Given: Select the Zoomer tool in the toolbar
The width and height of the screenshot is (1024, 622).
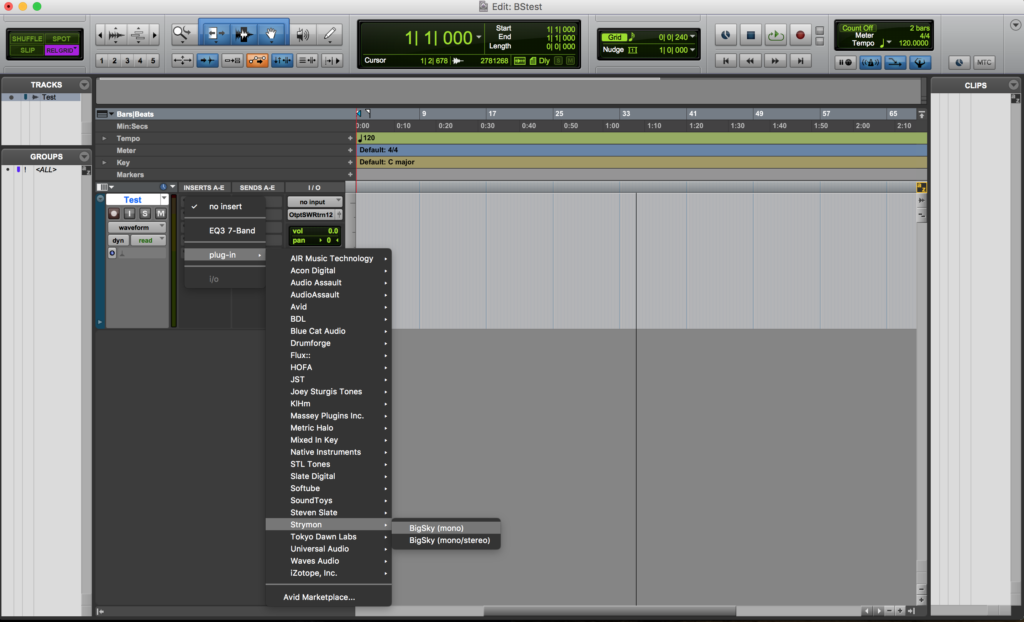Looking at the screenshot, I should click(x=181, y=34).
